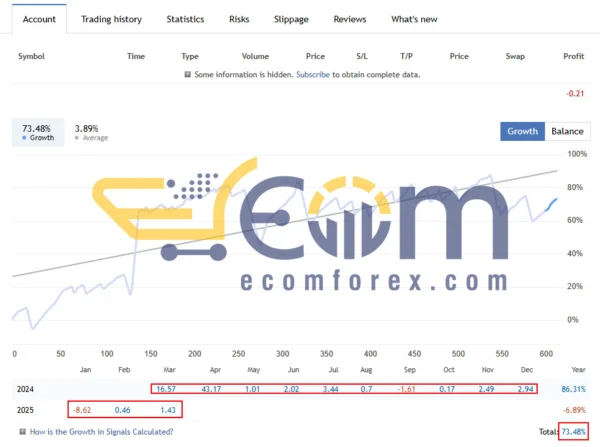Open 'How is the Growth in Signals Calculated?' link
This screenshot has height=447, width=600.
click(101, 432)
